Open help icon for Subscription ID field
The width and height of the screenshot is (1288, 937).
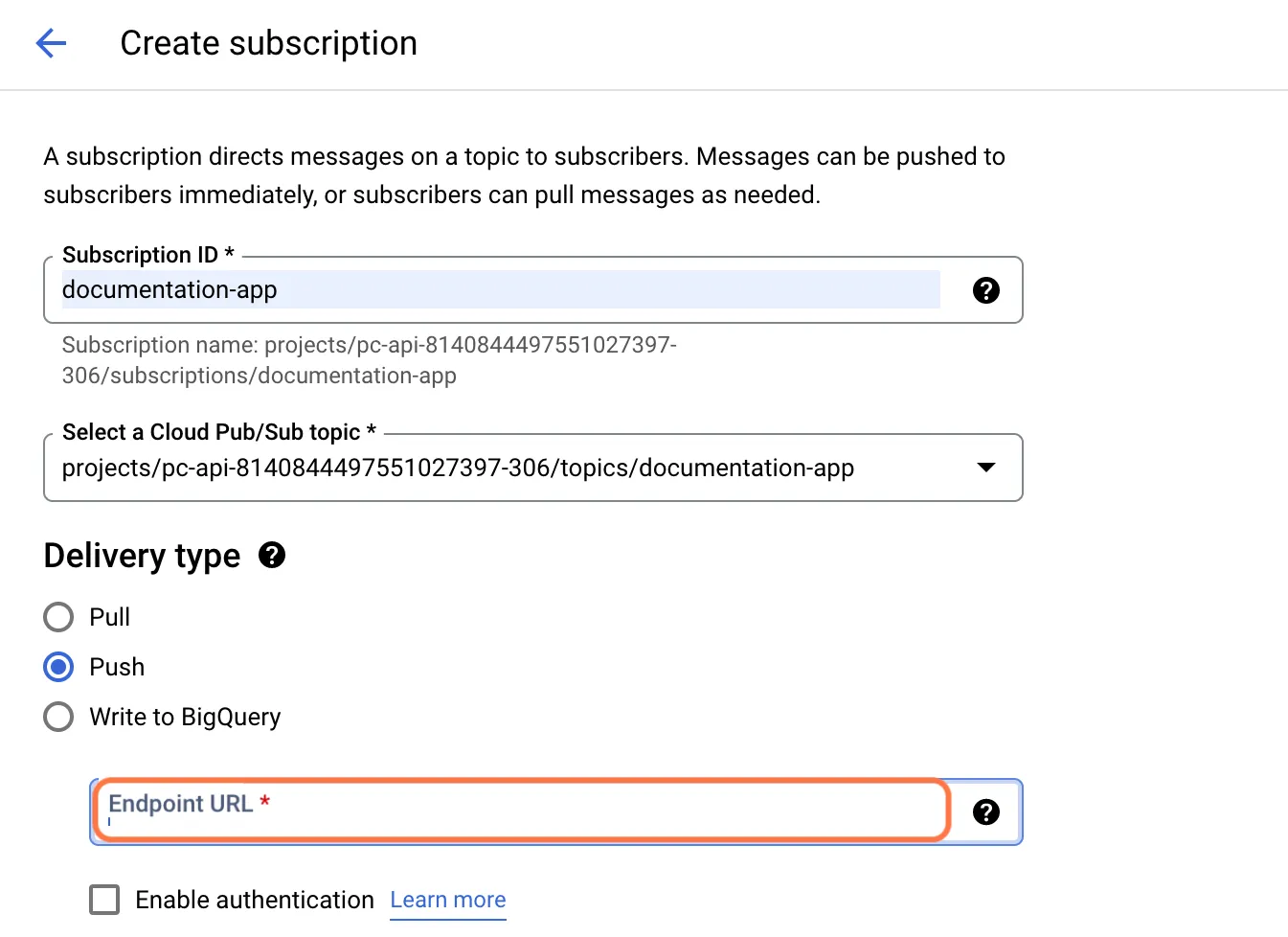985,290
